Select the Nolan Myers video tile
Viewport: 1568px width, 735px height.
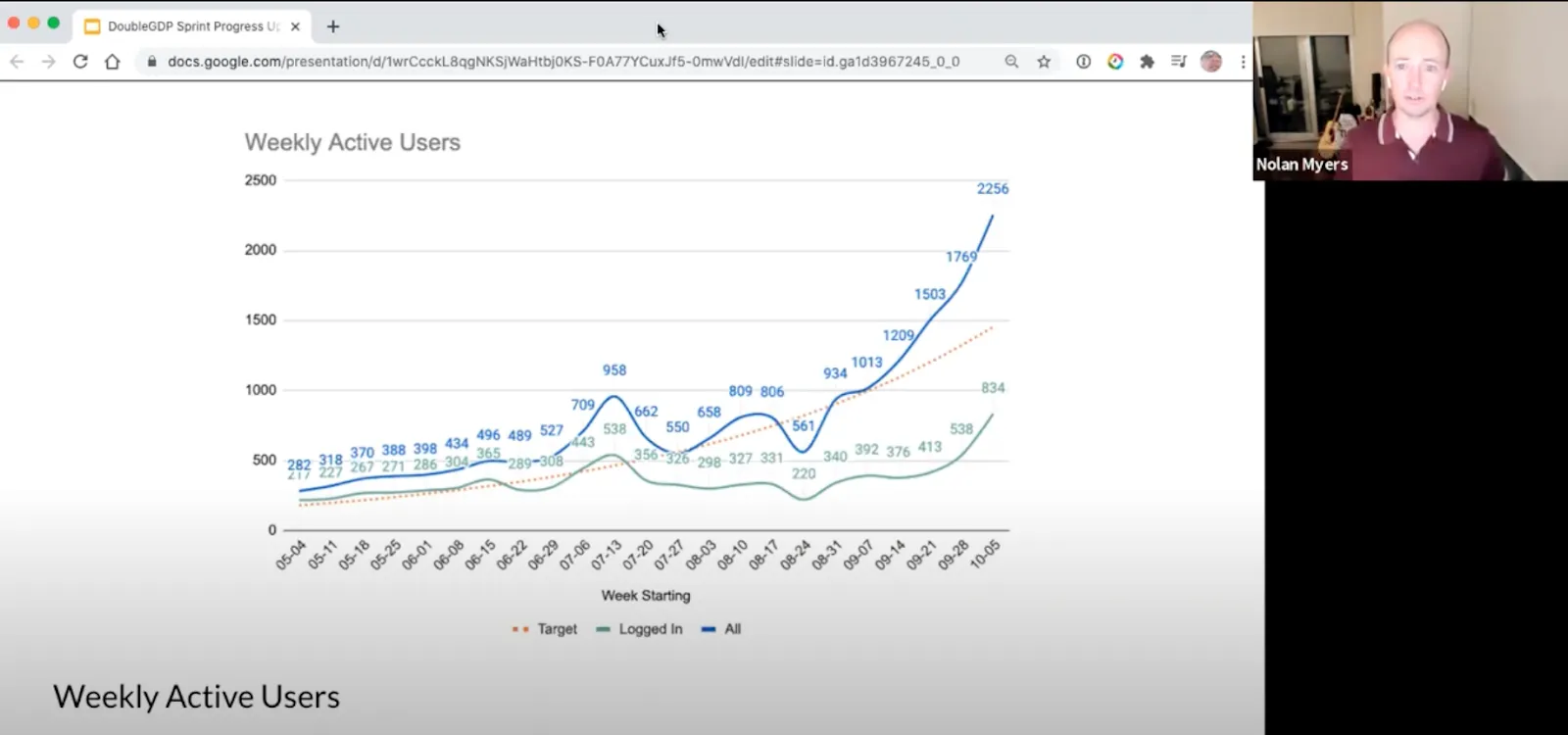[x=1410, y=90]
